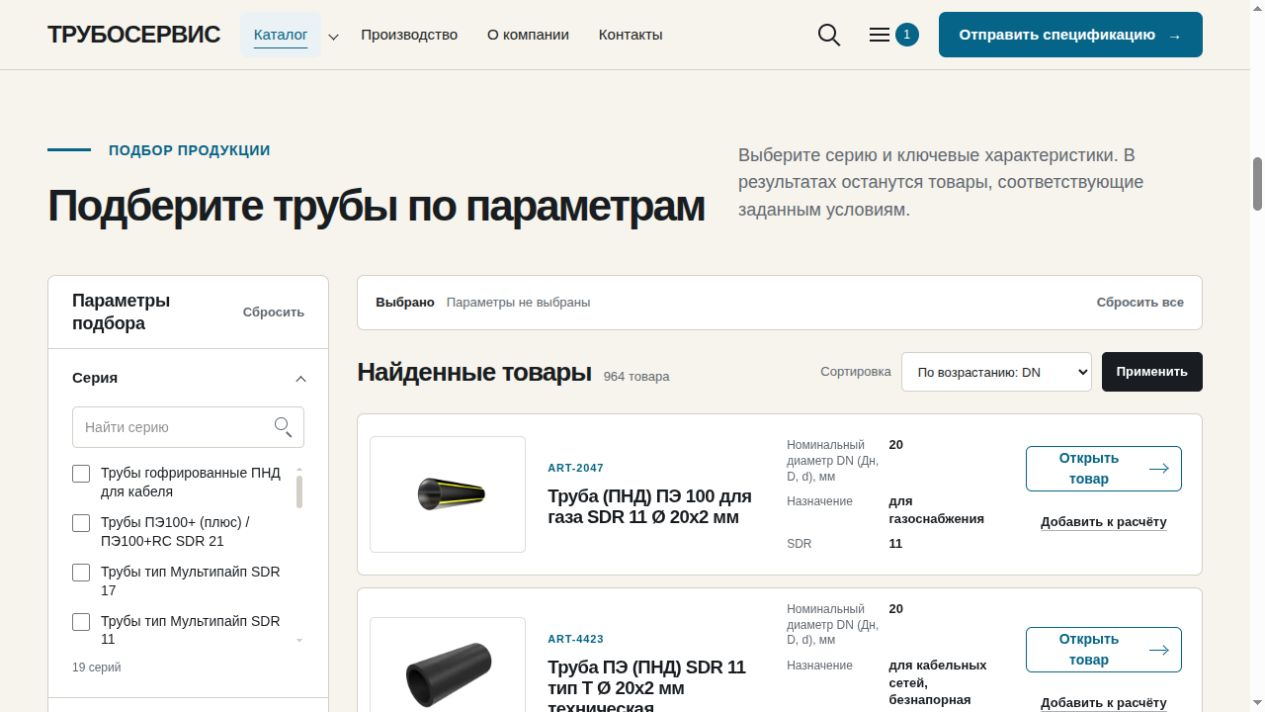1265x712 pixels.
Task: Collapse the Серия filter section
Action: pyautogui.click(x=301, y=378)
